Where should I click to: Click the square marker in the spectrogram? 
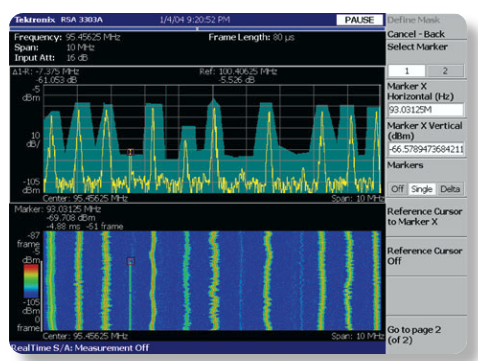pos(131,261)
